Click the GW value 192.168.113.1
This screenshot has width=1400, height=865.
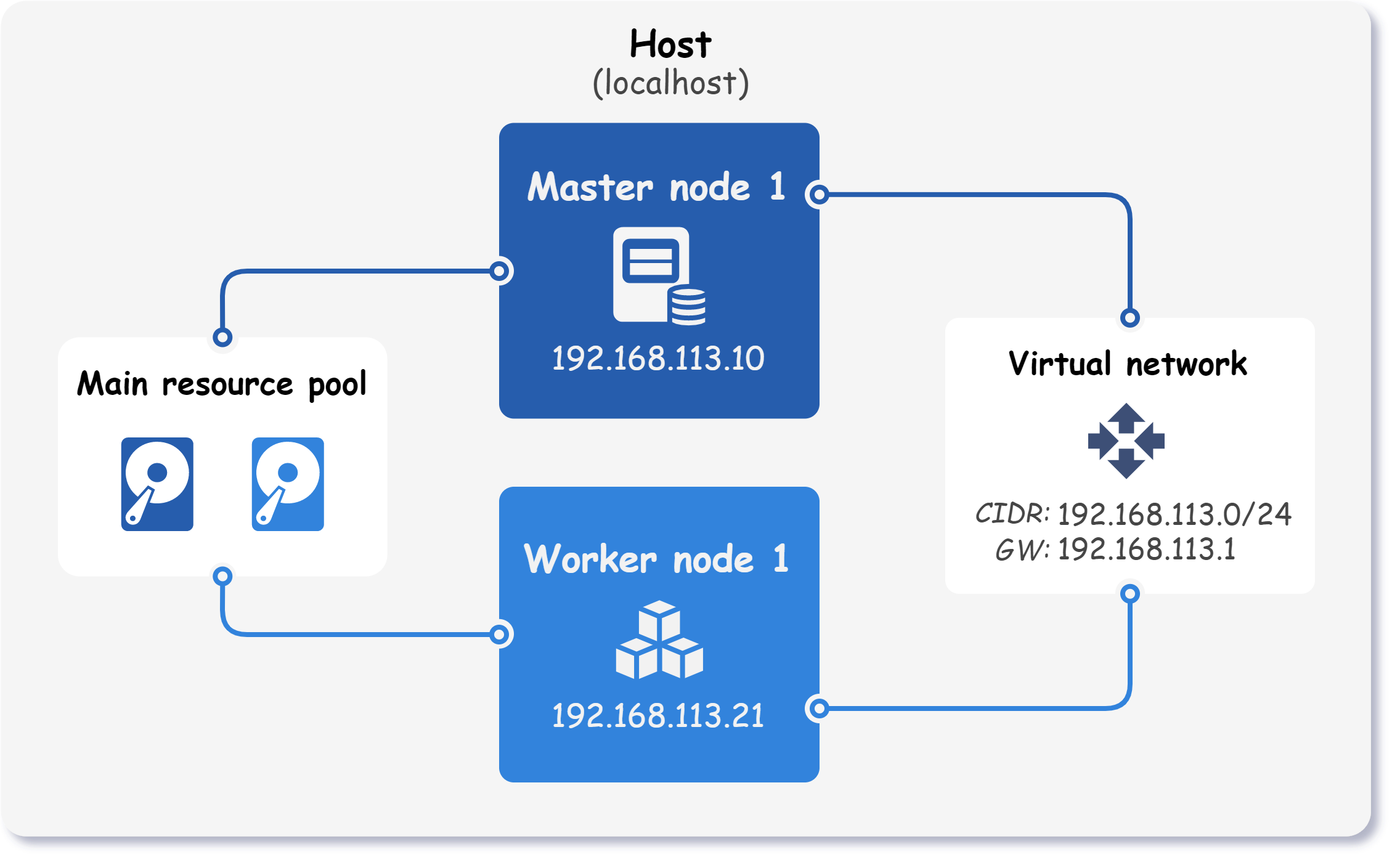click(1147, 549)
